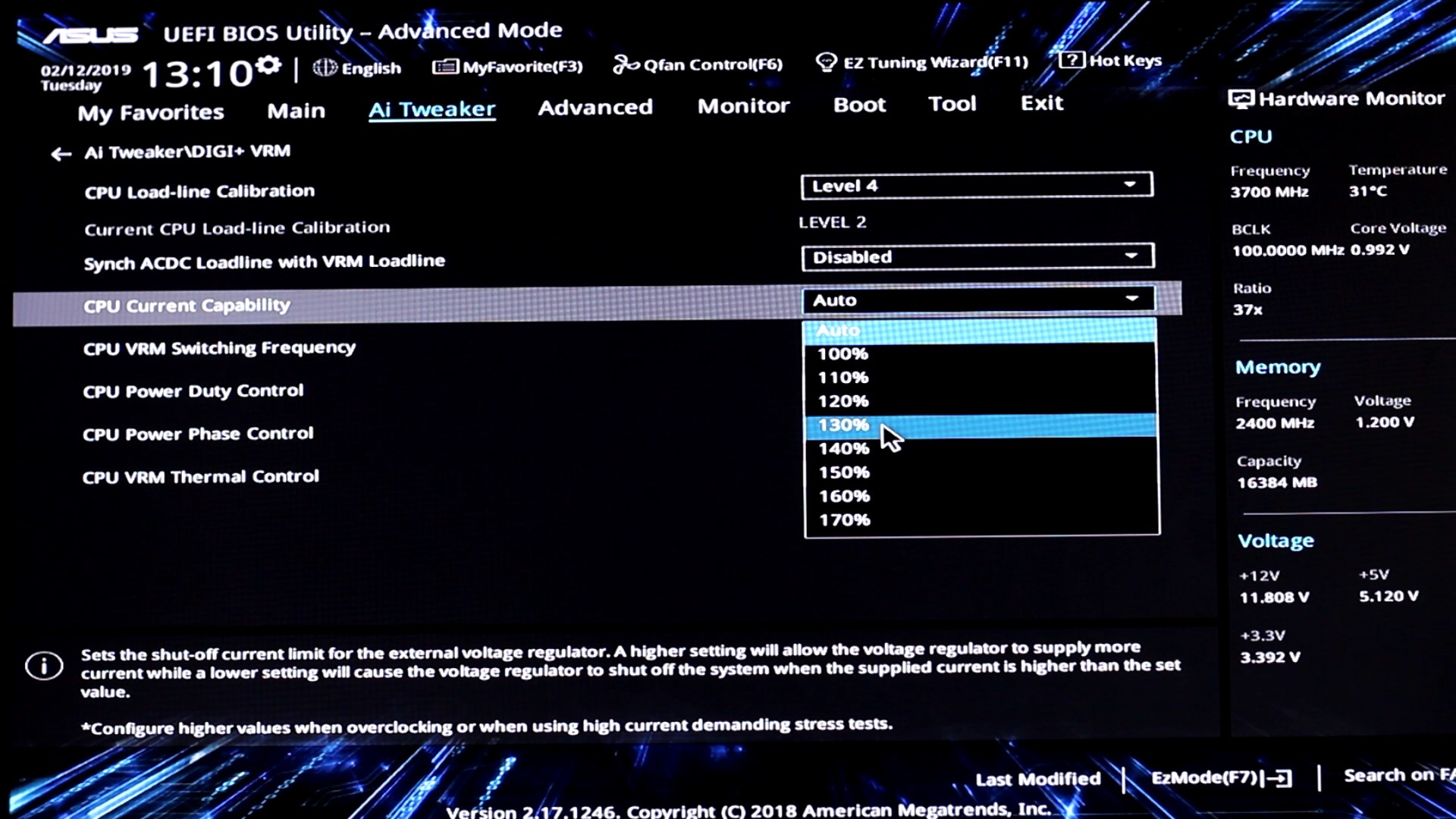The width and height of the screenshot is (1456, 819).
Task: Click the EZ Tuning Wizard bulb icon
Action: click(826, 62)
